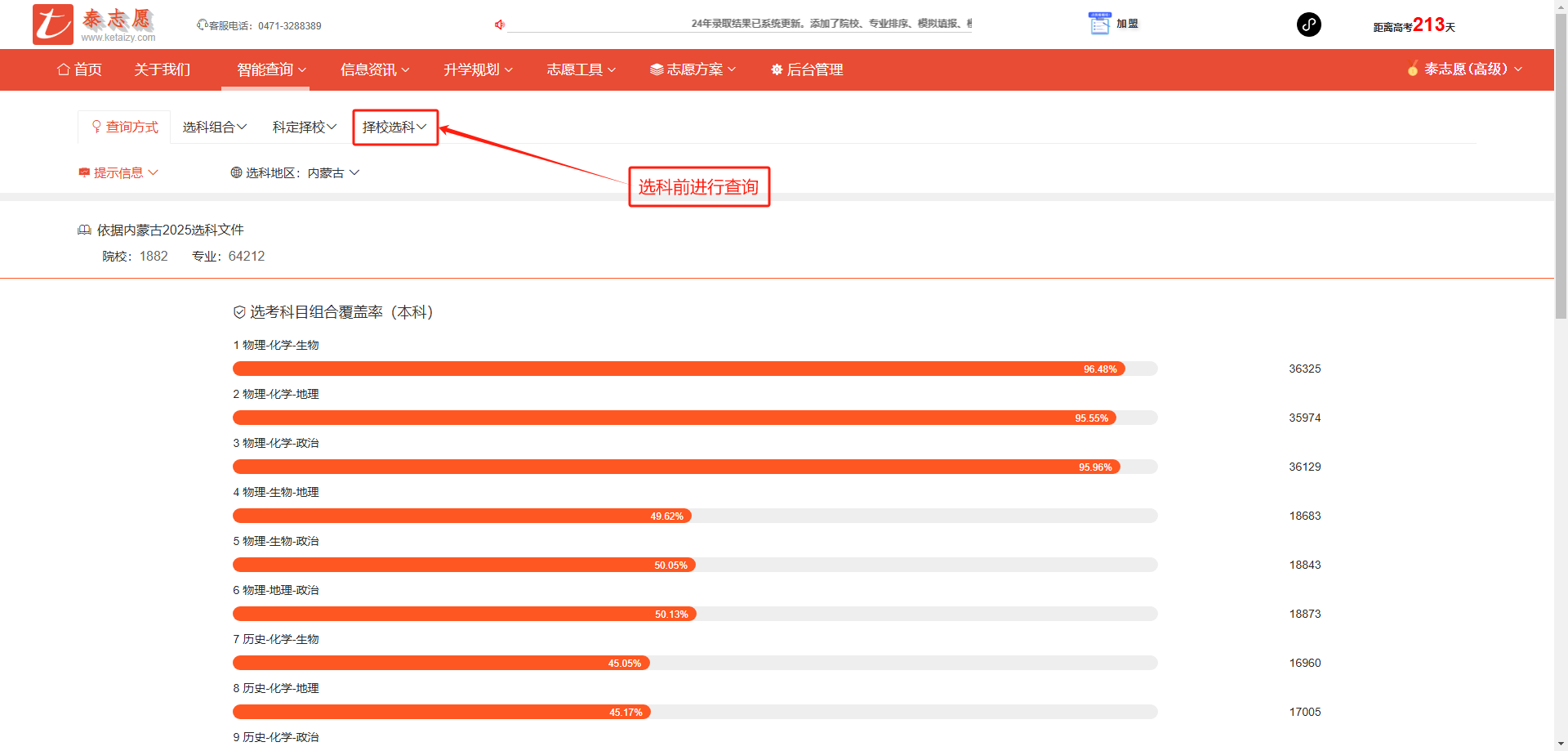Image resolution: width=1568 pixels, height=751 pixels.
Task: Expand the 提示信息 section
Action: point(118,172)
